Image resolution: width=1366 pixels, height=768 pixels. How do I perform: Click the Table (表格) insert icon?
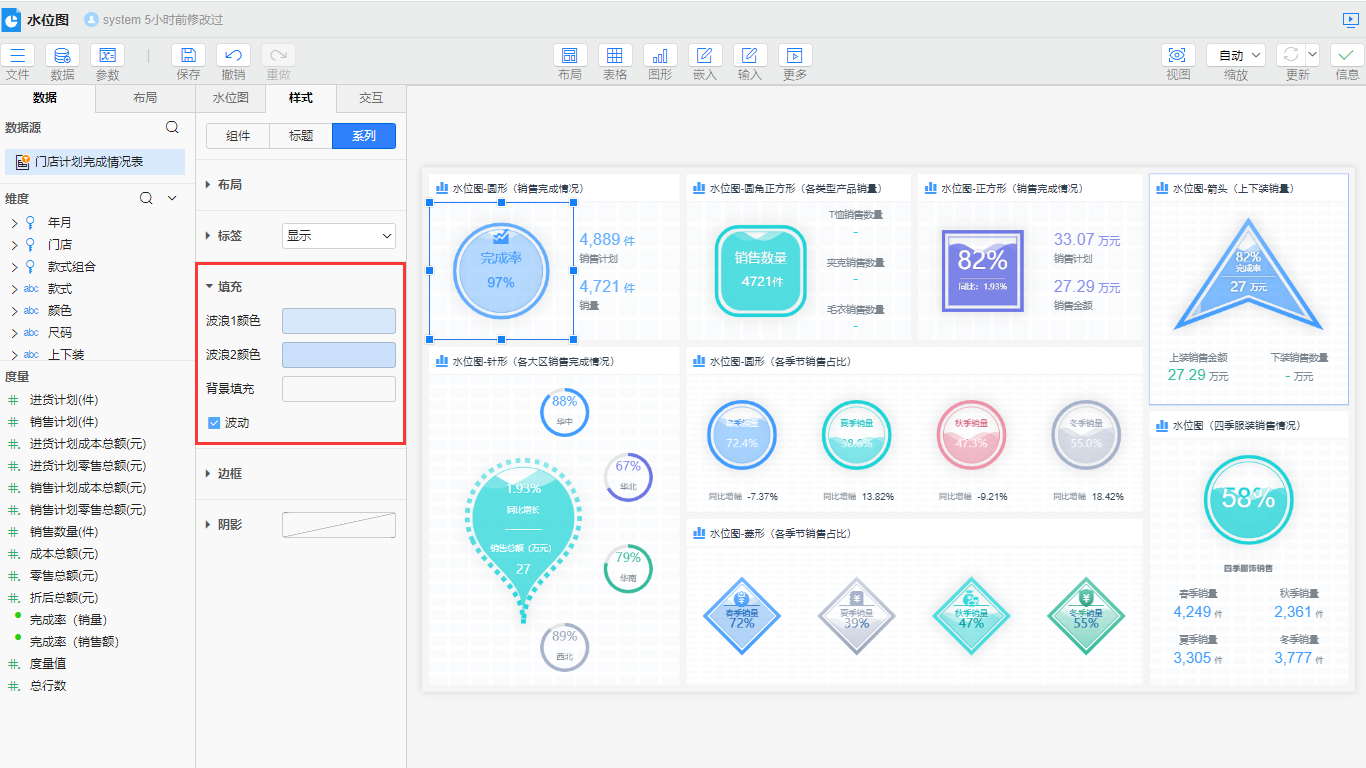click(x=615, y=56)
